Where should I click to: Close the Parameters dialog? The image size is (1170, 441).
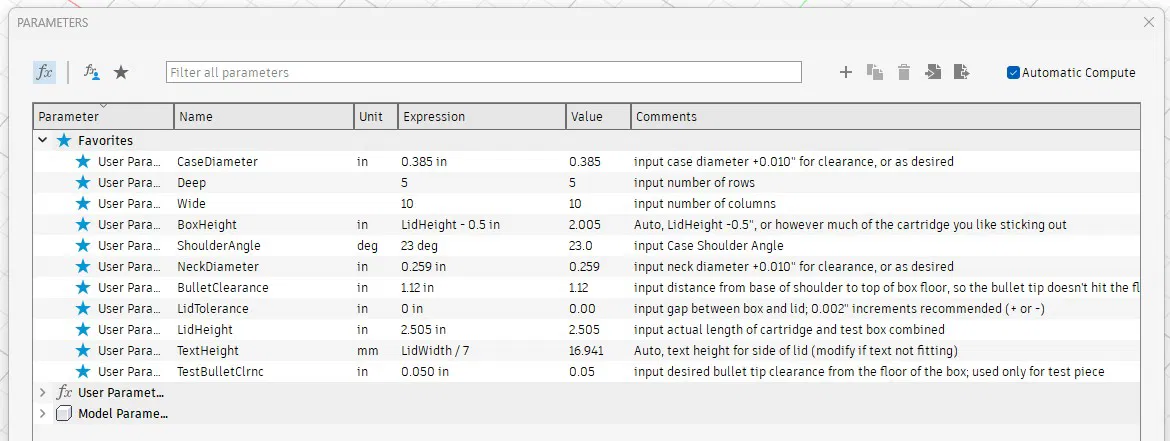click(1149, 22)
